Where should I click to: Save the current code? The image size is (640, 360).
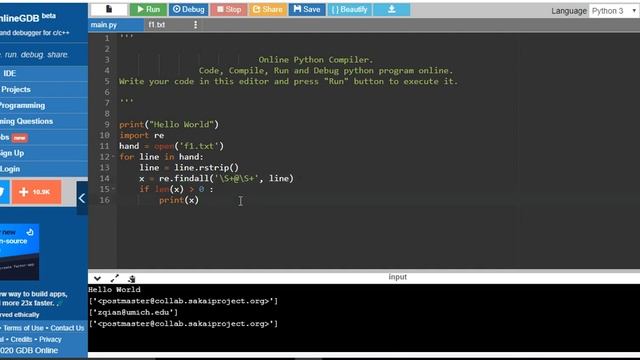point(307,9)
